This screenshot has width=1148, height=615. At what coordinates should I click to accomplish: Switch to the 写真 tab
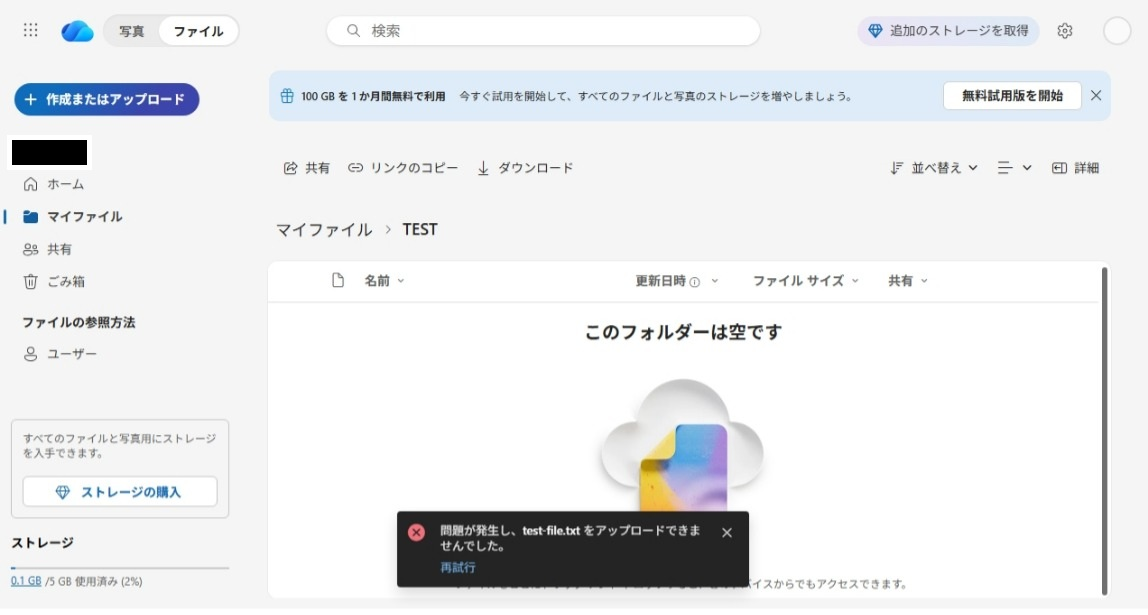coord(132,31)
